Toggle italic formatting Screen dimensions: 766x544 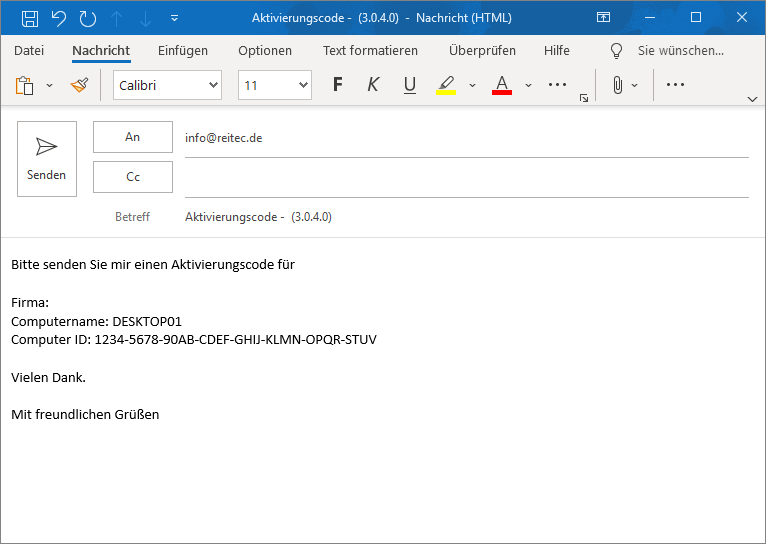373,86
